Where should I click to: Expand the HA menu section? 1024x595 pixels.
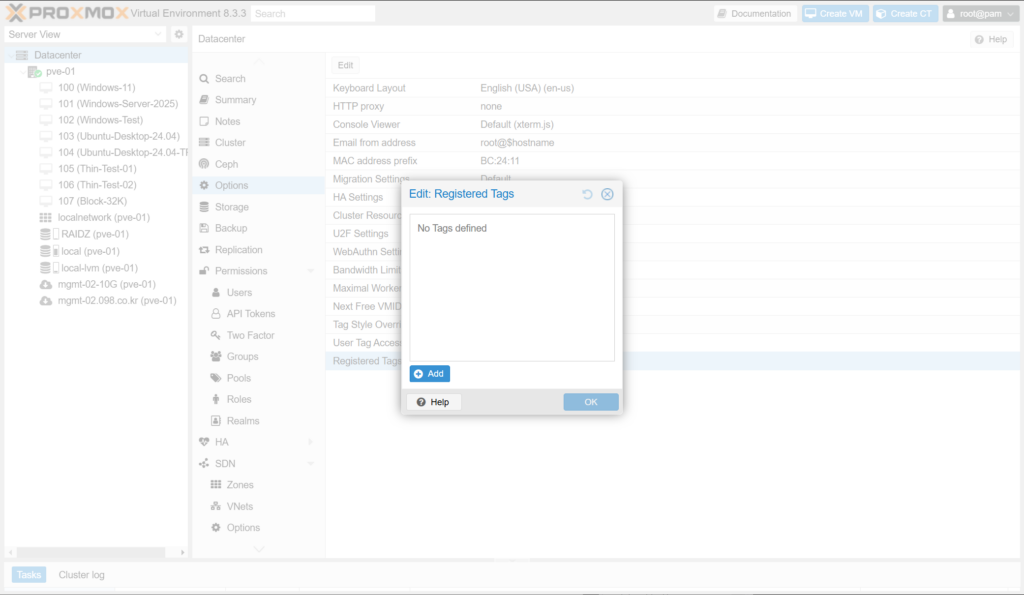(310, 442)
